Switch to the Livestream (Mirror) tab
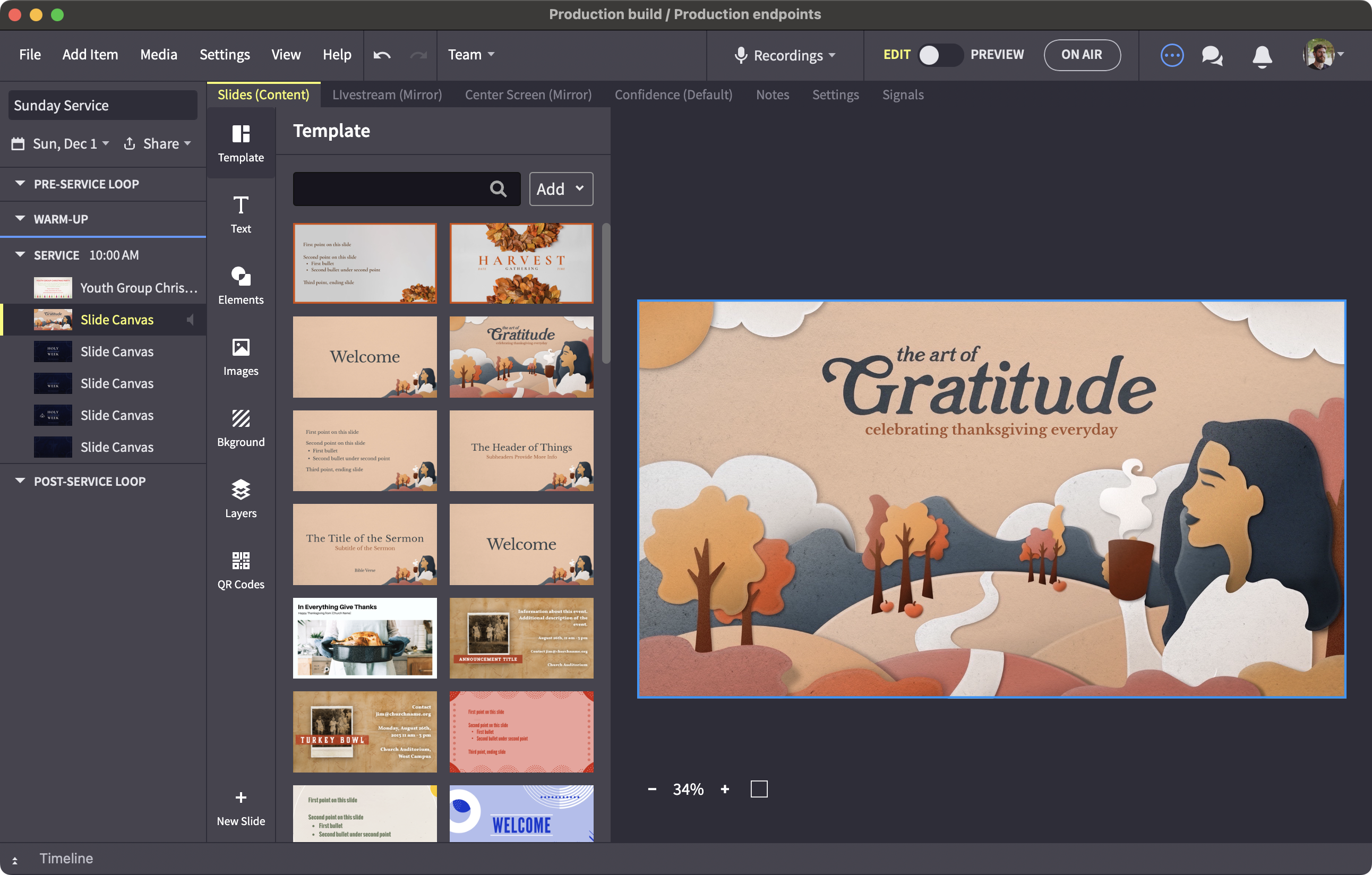Viewport: 1372px width, 875px height. coord(387,95)
